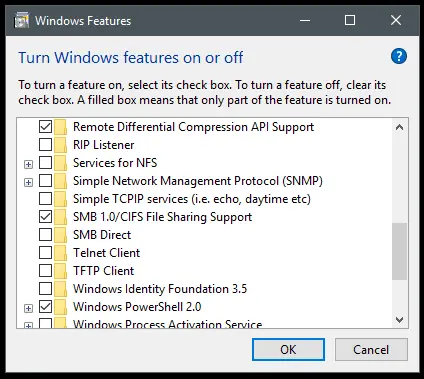The height and width of the screenshot is (379, 424).
Task: Disable SMB 1.0/CIFS File Sharing Support checkbox
Action: point(45,217)
